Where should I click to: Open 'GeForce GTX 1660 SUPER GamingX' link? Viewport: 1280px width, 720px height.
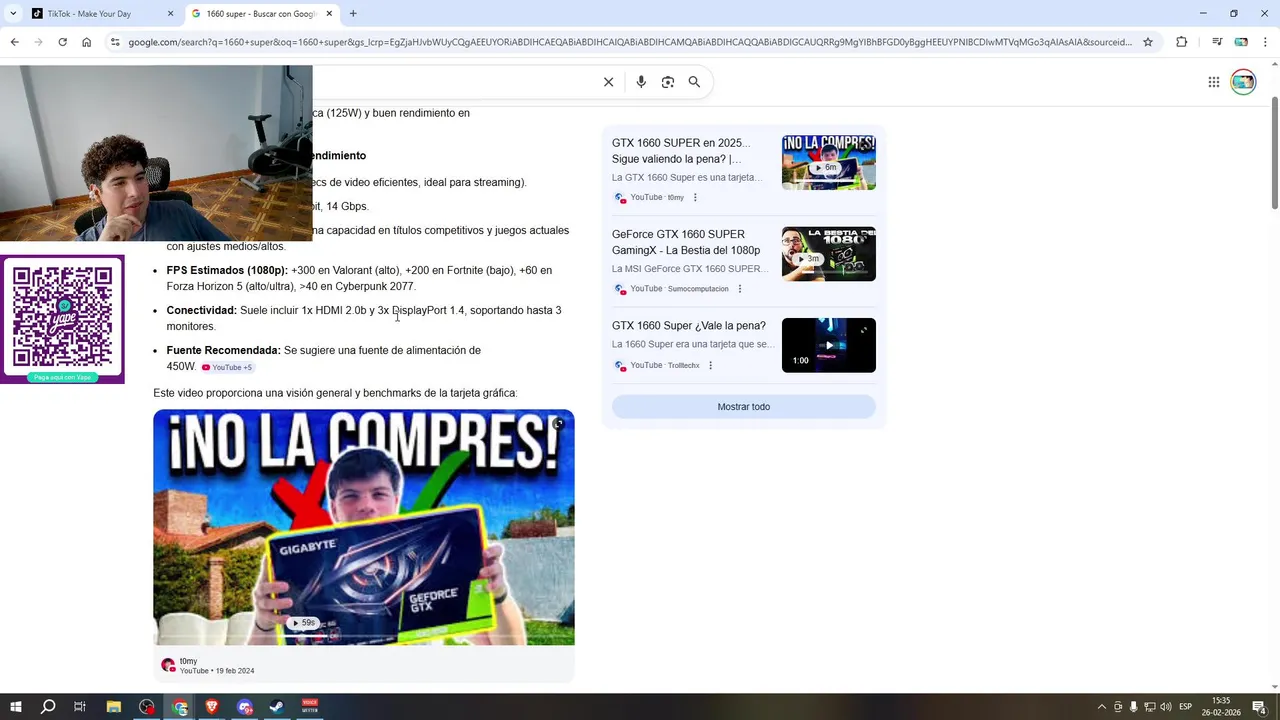pyautogui.click(x=686, y=242)
